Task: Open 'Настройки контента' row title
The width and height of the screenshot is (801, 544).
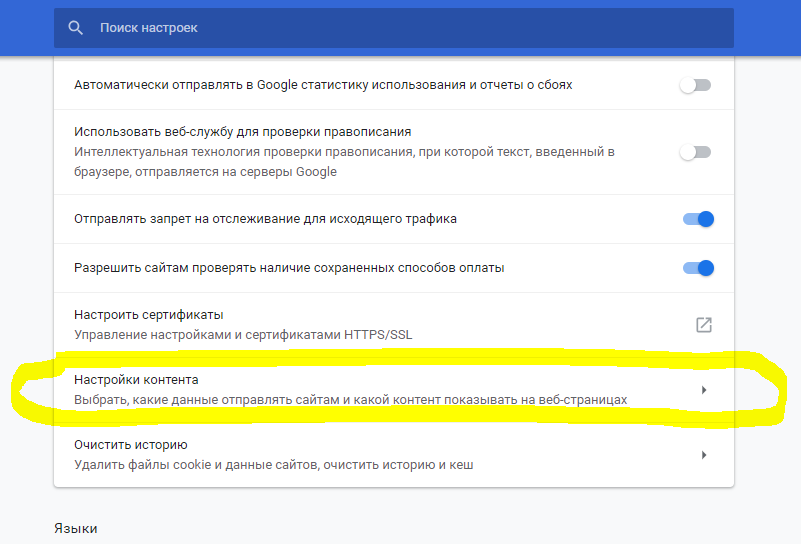Action: coord(136,380)
